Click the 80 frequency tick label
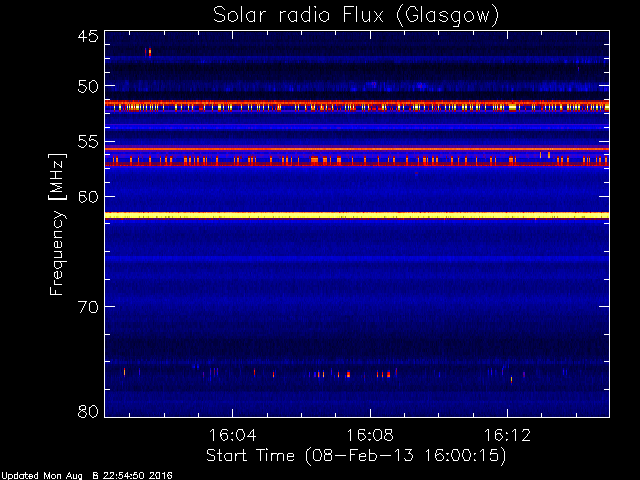Screen dimensions: 640x480 point(88,411)
